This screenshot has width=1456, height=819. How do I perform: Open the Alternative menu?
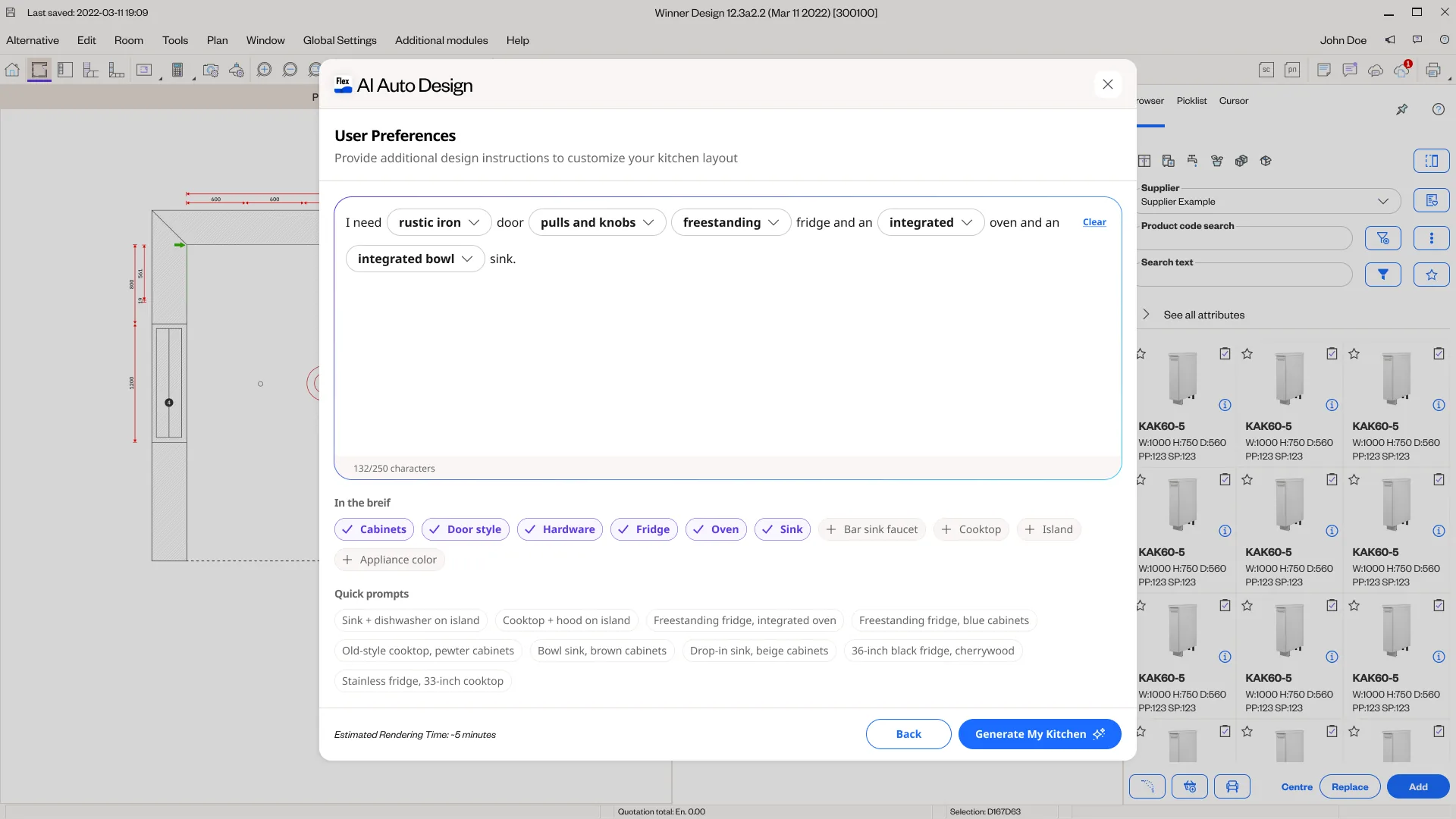click(x=33, y=40)
